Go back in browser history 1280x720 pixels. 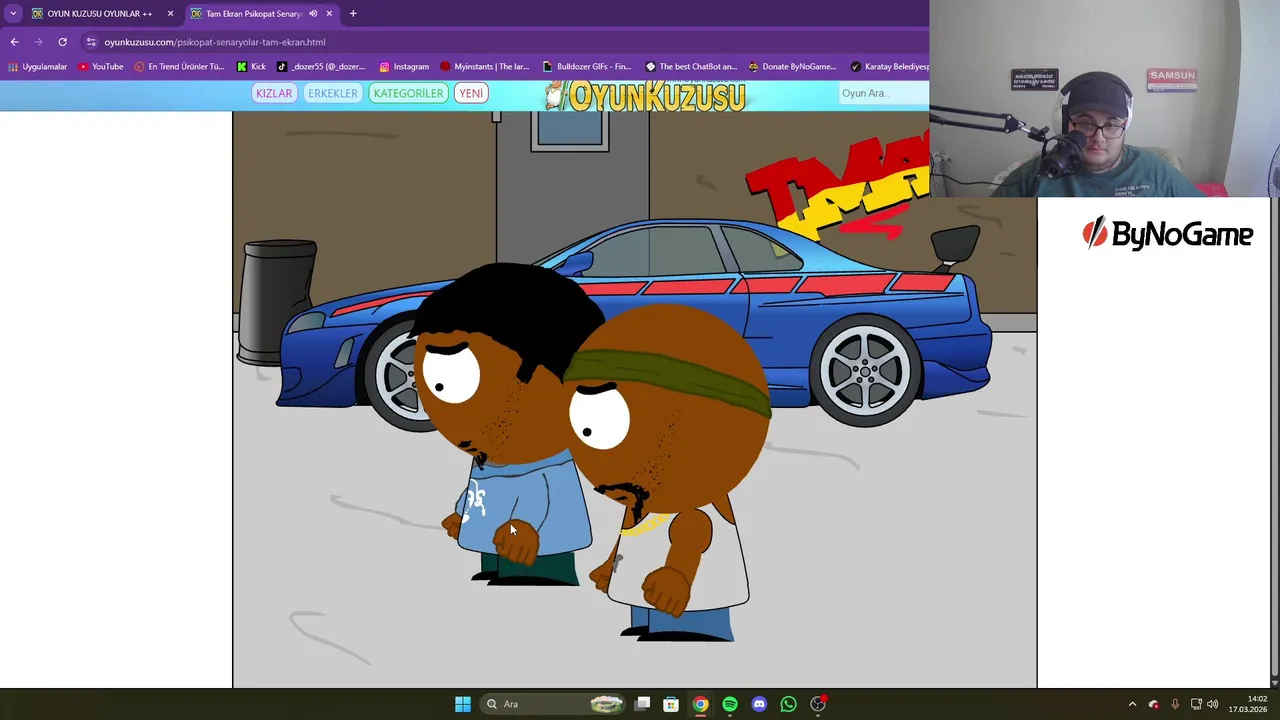(14, 42)
